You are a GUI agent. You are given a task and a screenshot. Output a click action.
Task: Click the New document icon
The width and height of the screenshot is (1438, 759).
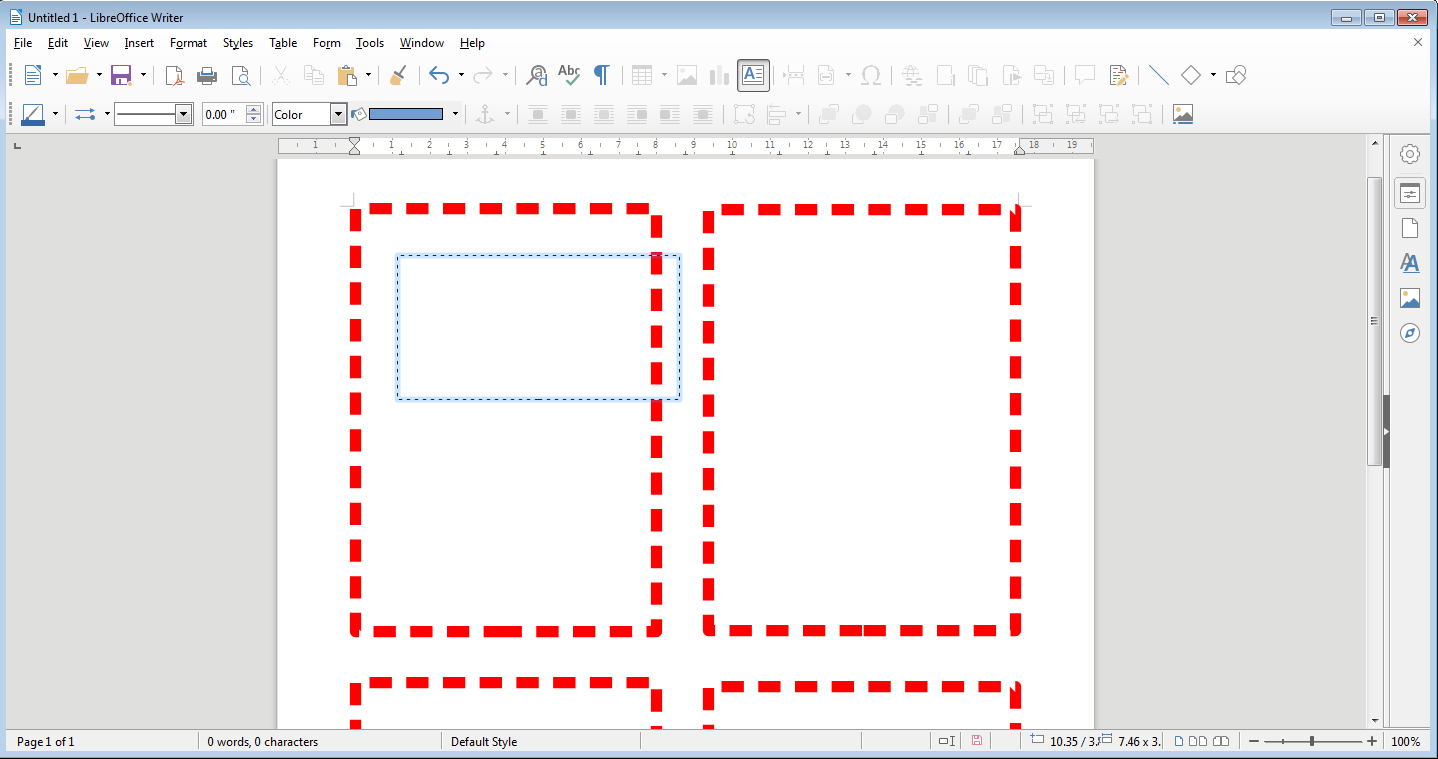click(x=33, y=75)
